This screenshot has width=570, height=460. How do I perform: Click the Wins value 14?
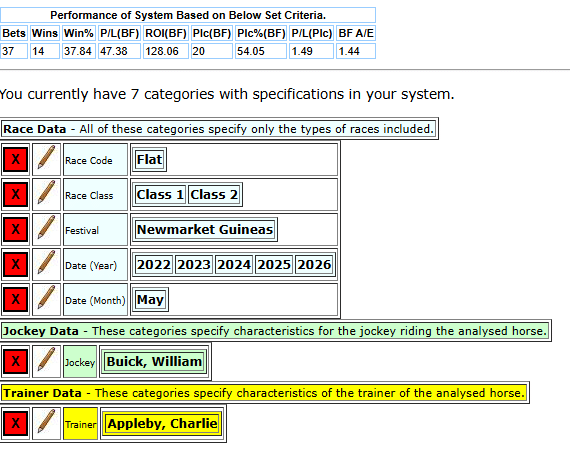tap(45, 51)
